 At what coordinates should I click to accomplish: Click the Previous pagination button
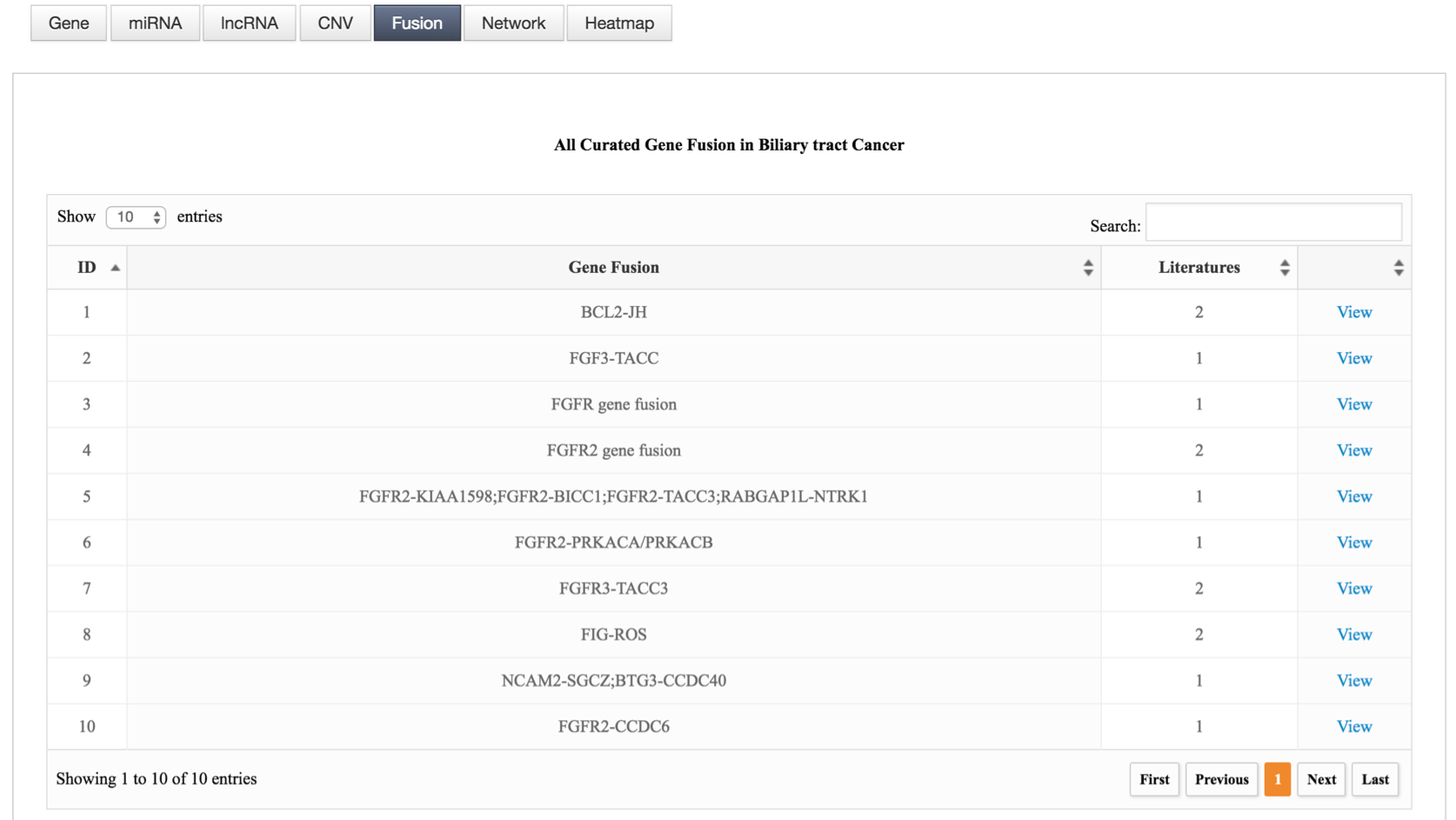click(1221, 779)
